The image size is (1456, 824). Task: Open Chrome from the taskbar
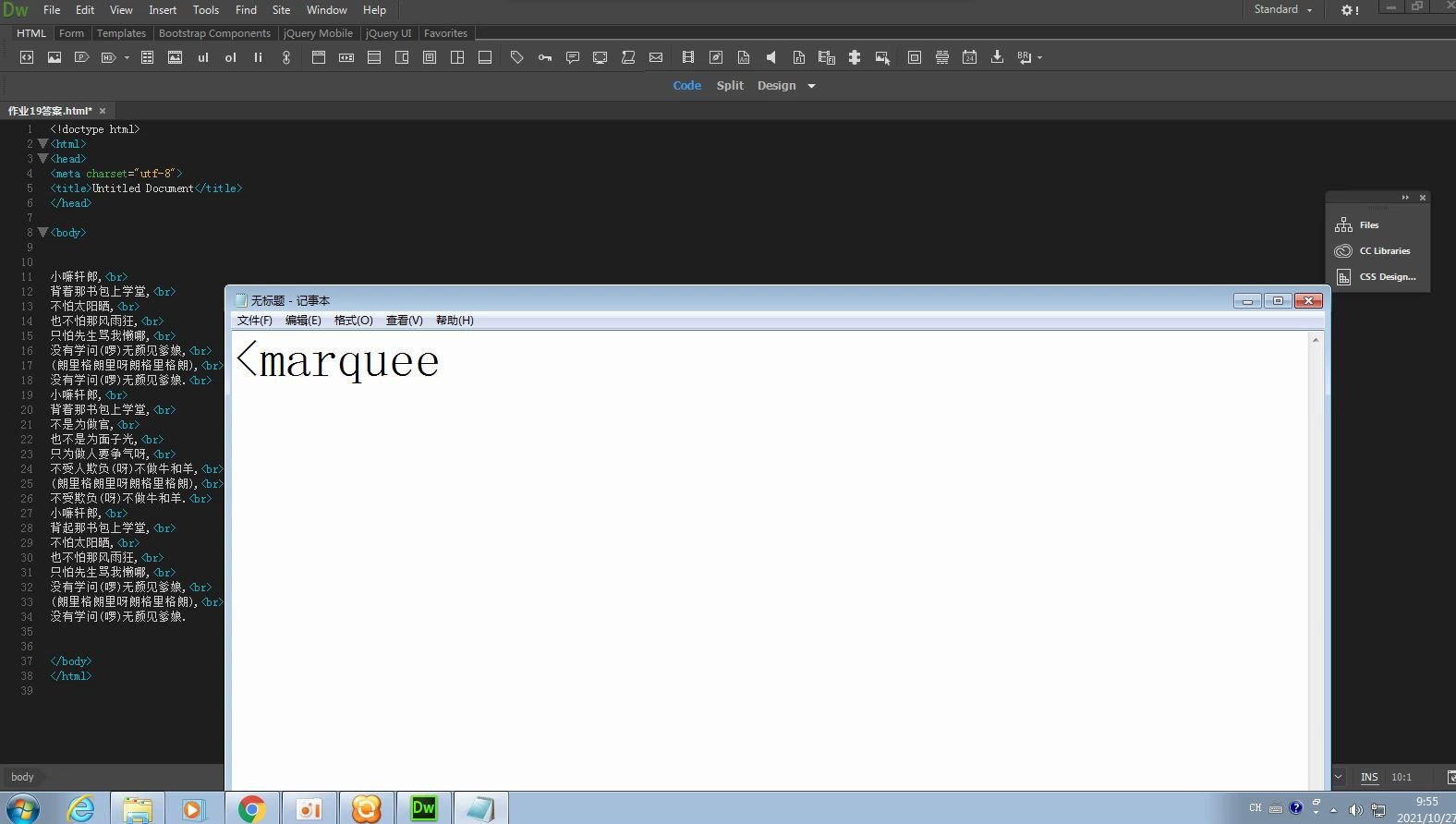pyautogui.click(x=251, y=808)
